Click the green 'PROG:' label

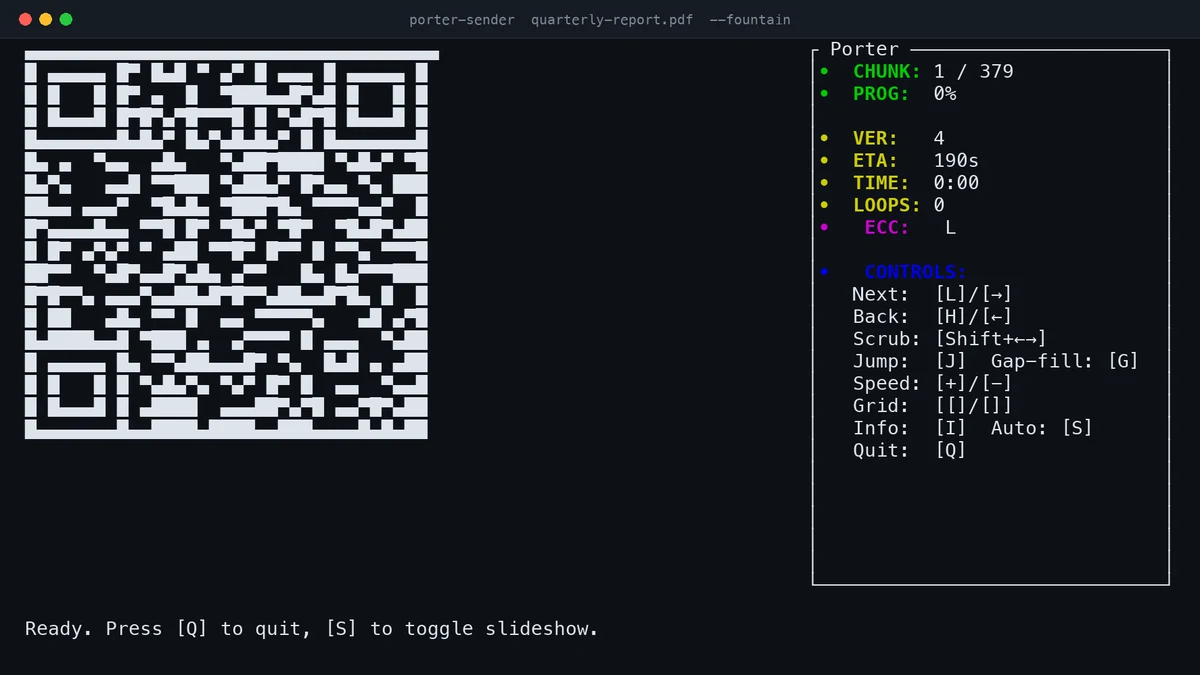click(881, 93)
